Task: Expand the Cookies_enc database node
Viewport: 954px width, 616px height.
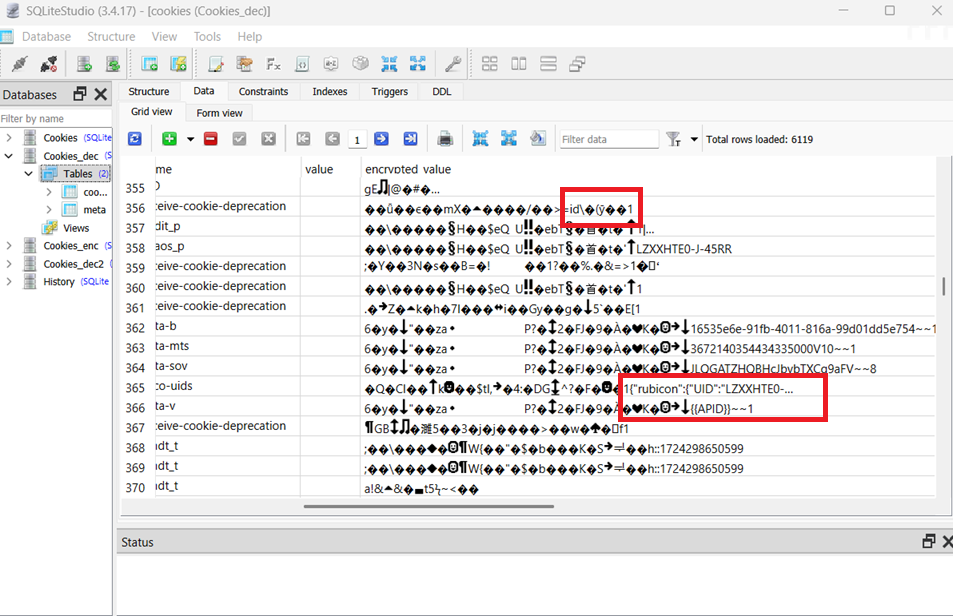Action: pos(9,245)
